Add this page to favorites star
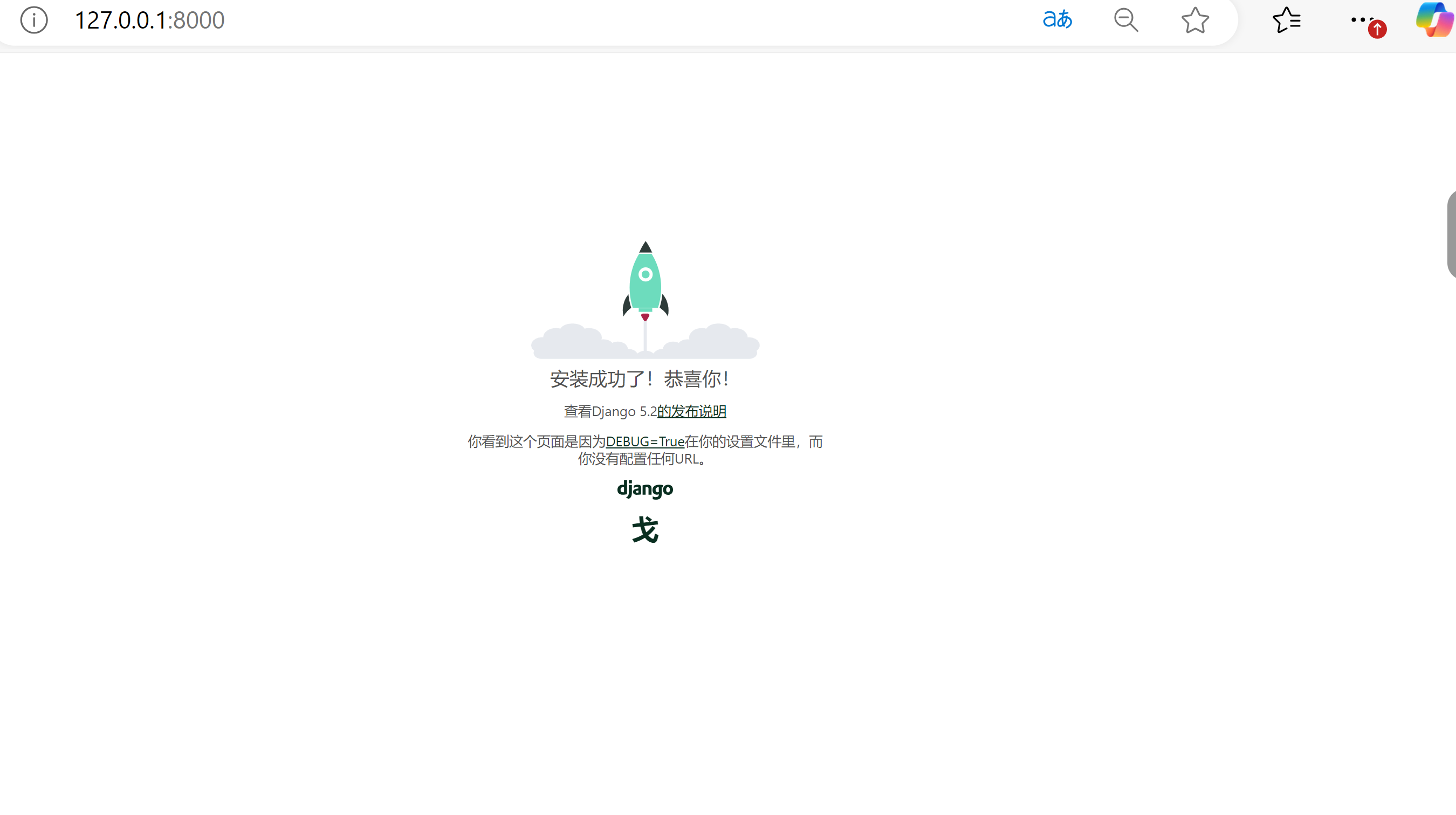This screenshot has height=815, width=1456. pyautogui.click(x=1195, y=20)
